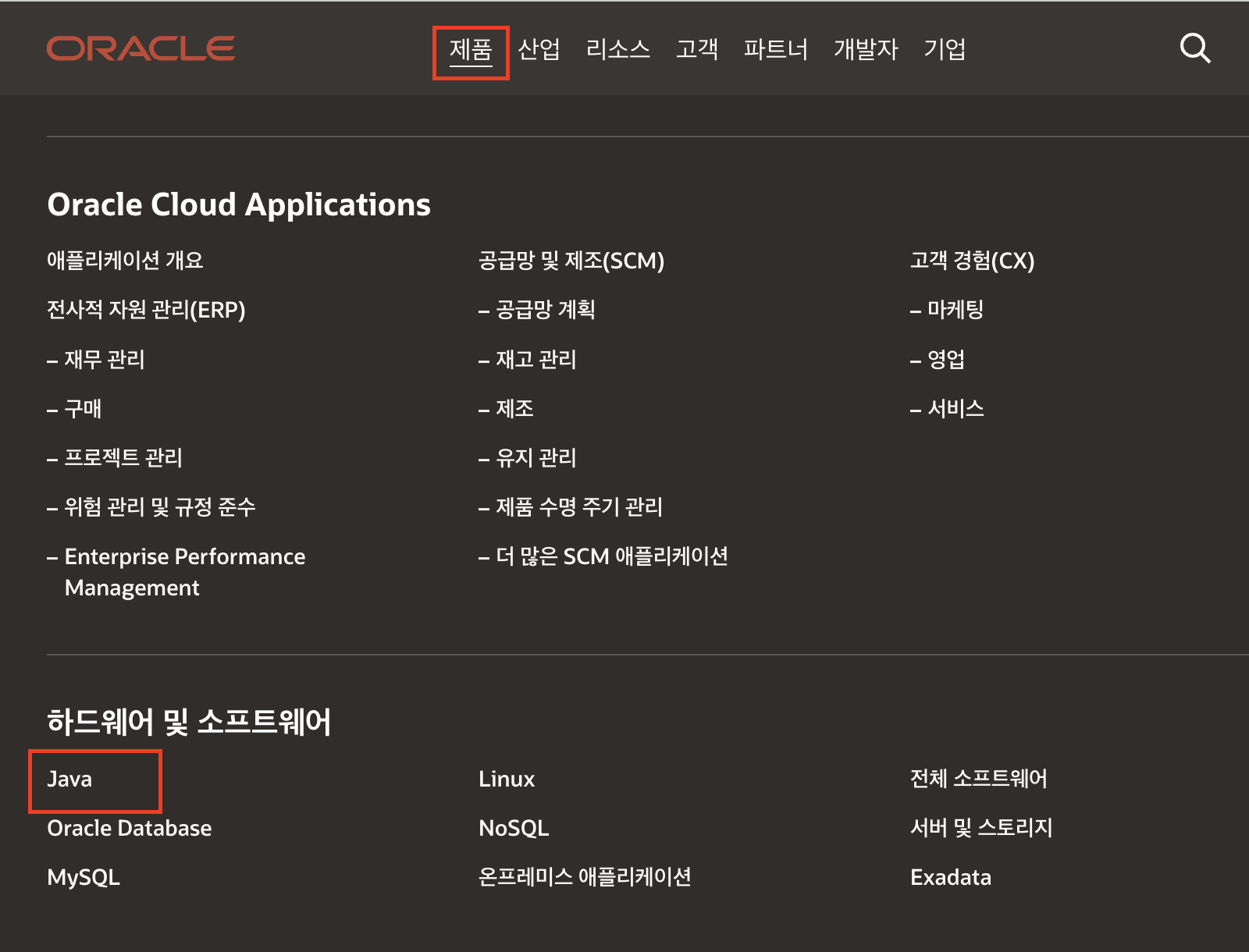Open 온프레미스 애플리케이션 link
The image size is (1249, 952).
(585, 877)
